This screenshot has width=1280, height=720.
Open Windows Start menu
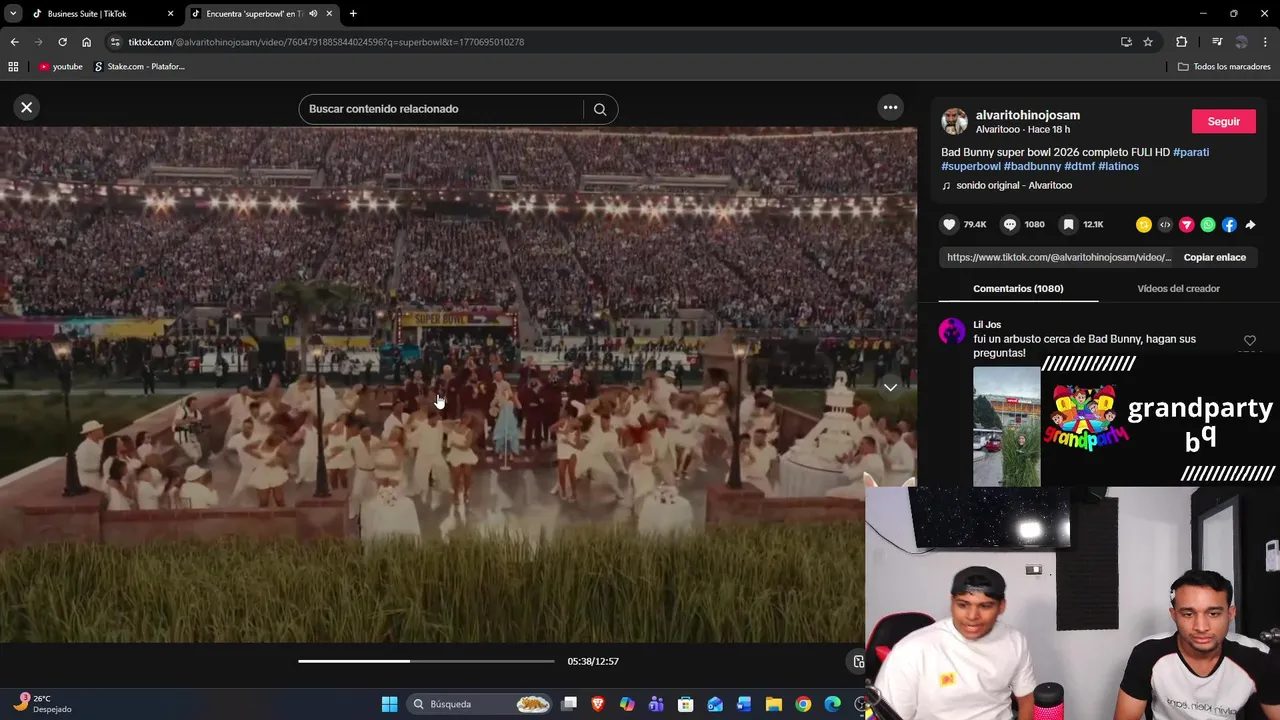point(389,704)
